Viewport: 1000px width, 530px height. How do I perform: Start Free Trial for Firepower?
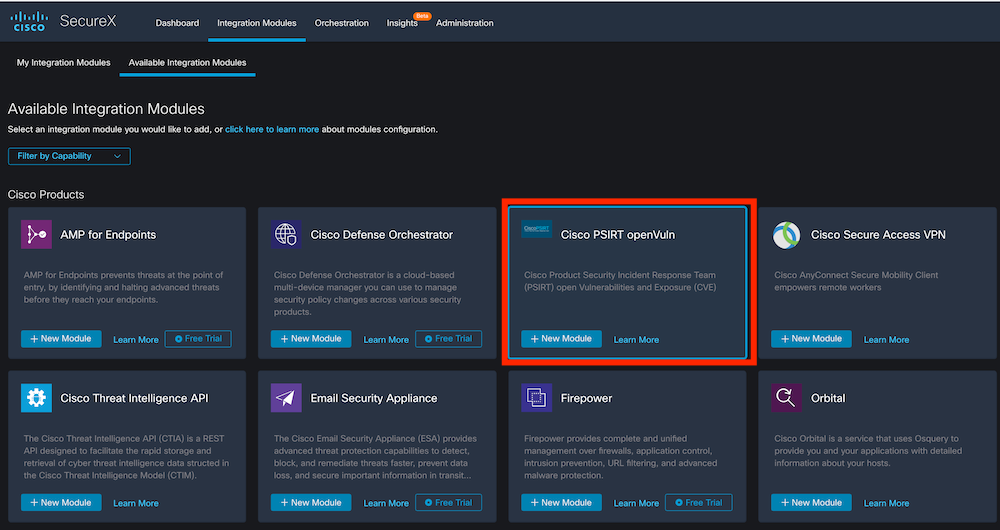(698, 503)
